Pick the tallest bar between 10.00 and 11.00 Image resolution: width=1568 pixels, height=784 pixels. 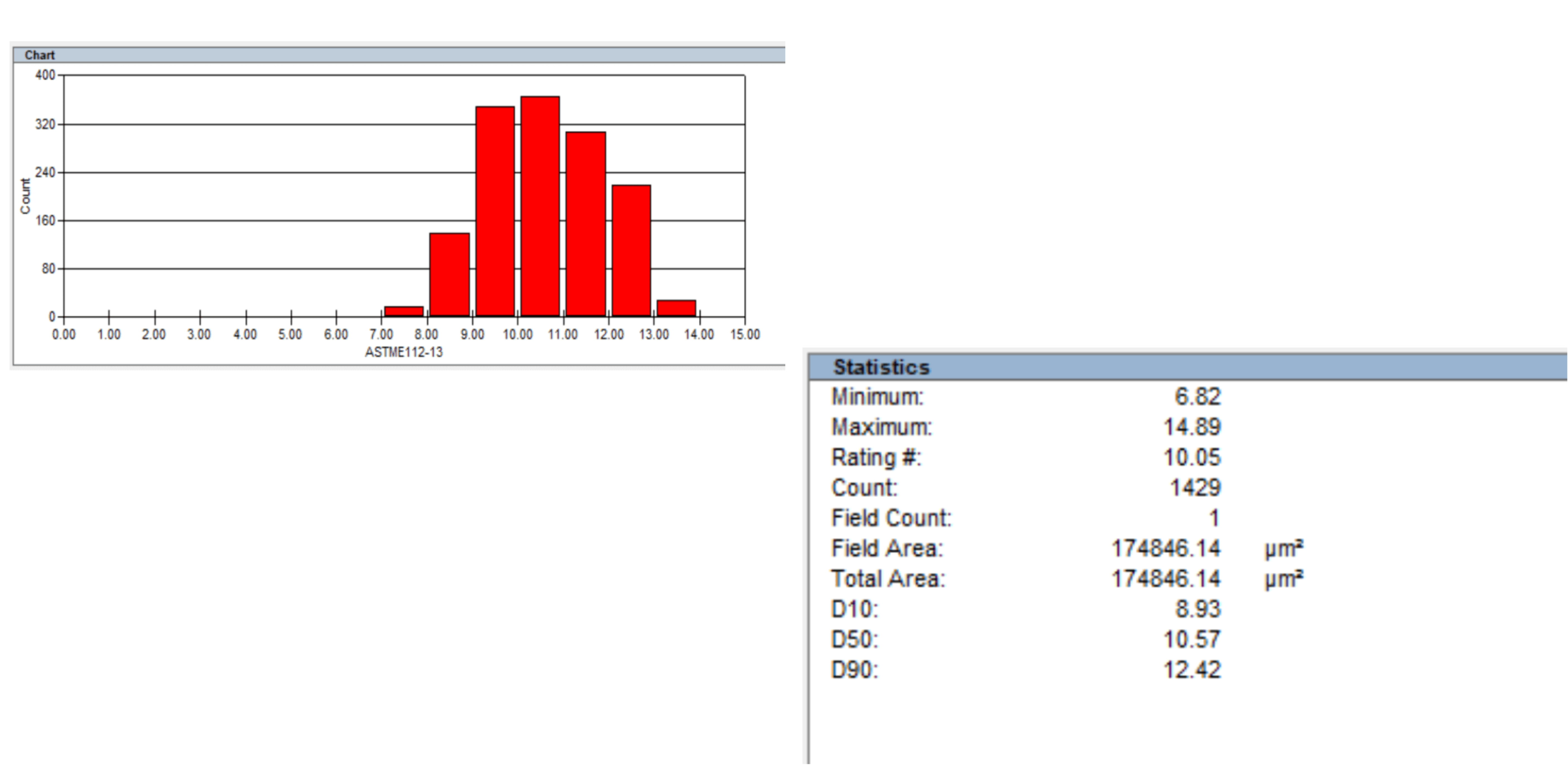pyautogui.click(x=540, y=206)
